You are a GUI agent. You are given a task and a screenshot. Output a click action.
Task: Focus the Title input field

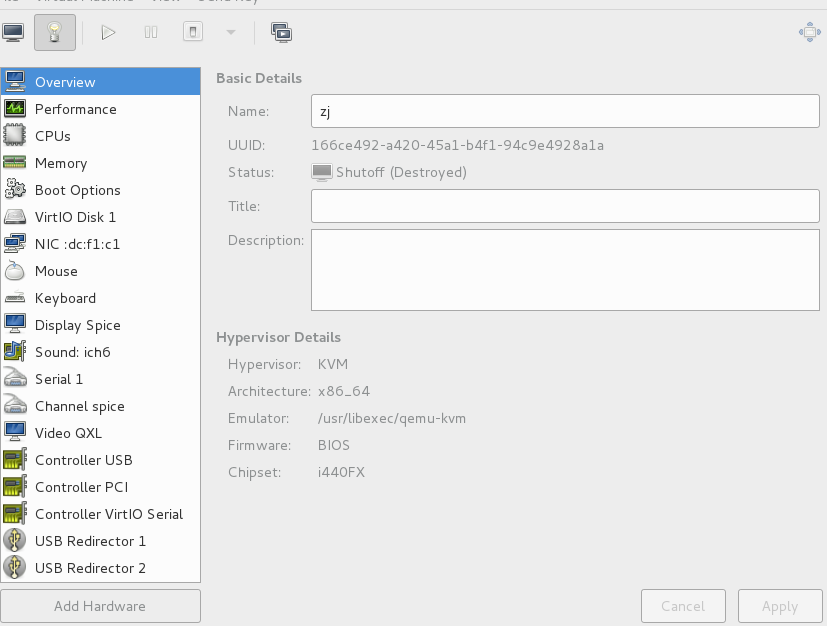click(565, 206)
